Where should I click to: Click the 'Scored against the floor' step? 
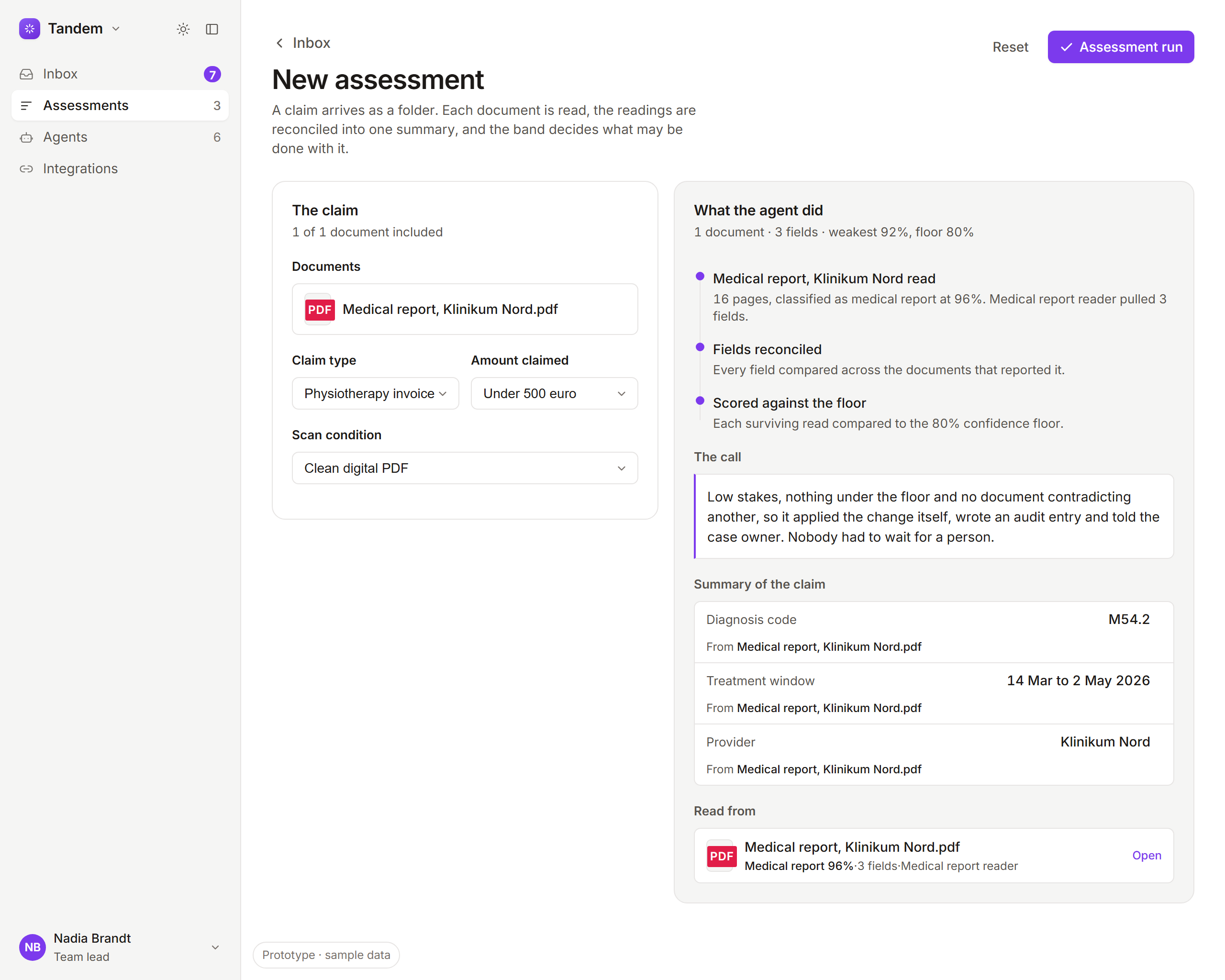click(x=789, y=403)
